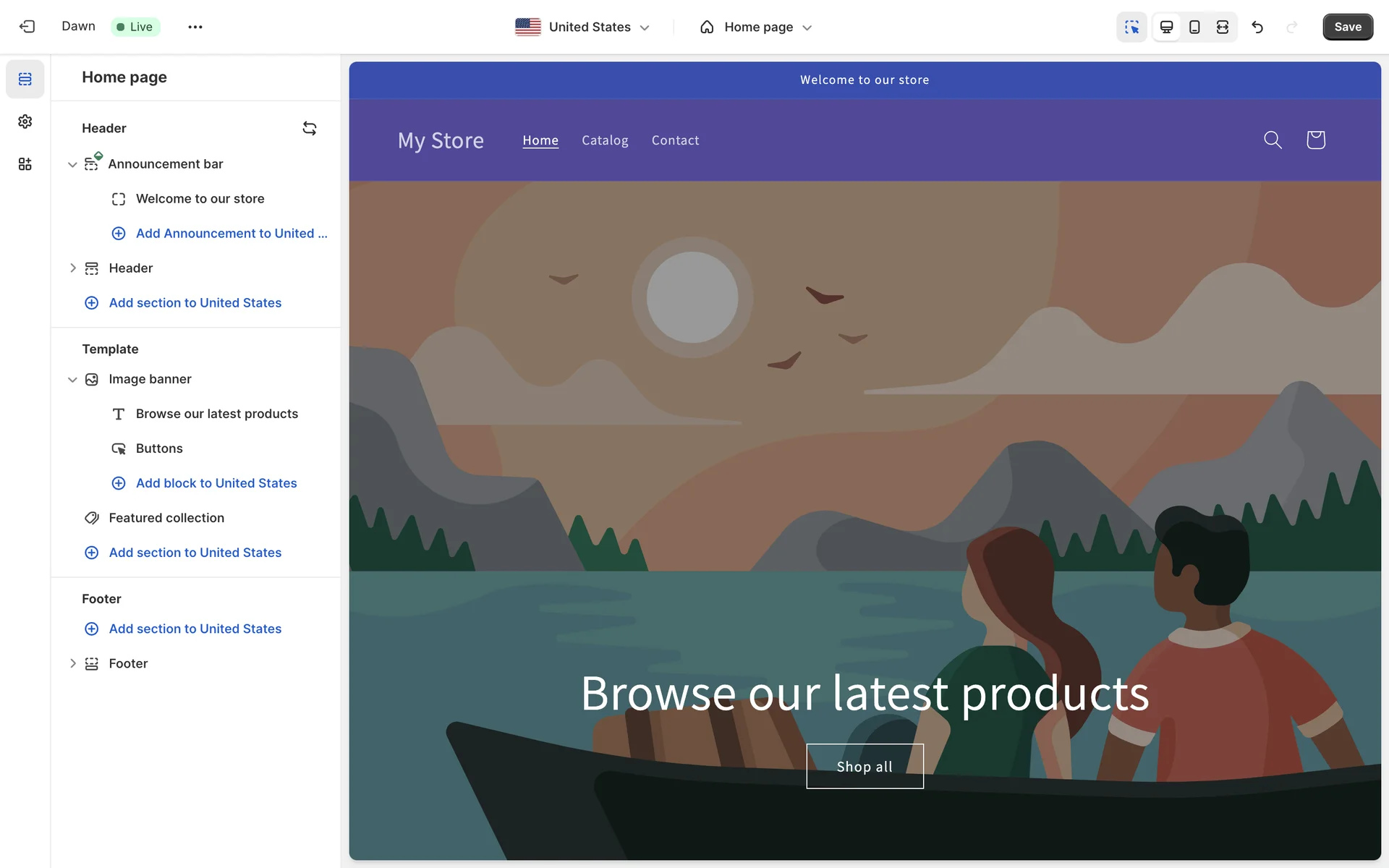Open the app embeds icon in sidebar

(x=25, y=164)
